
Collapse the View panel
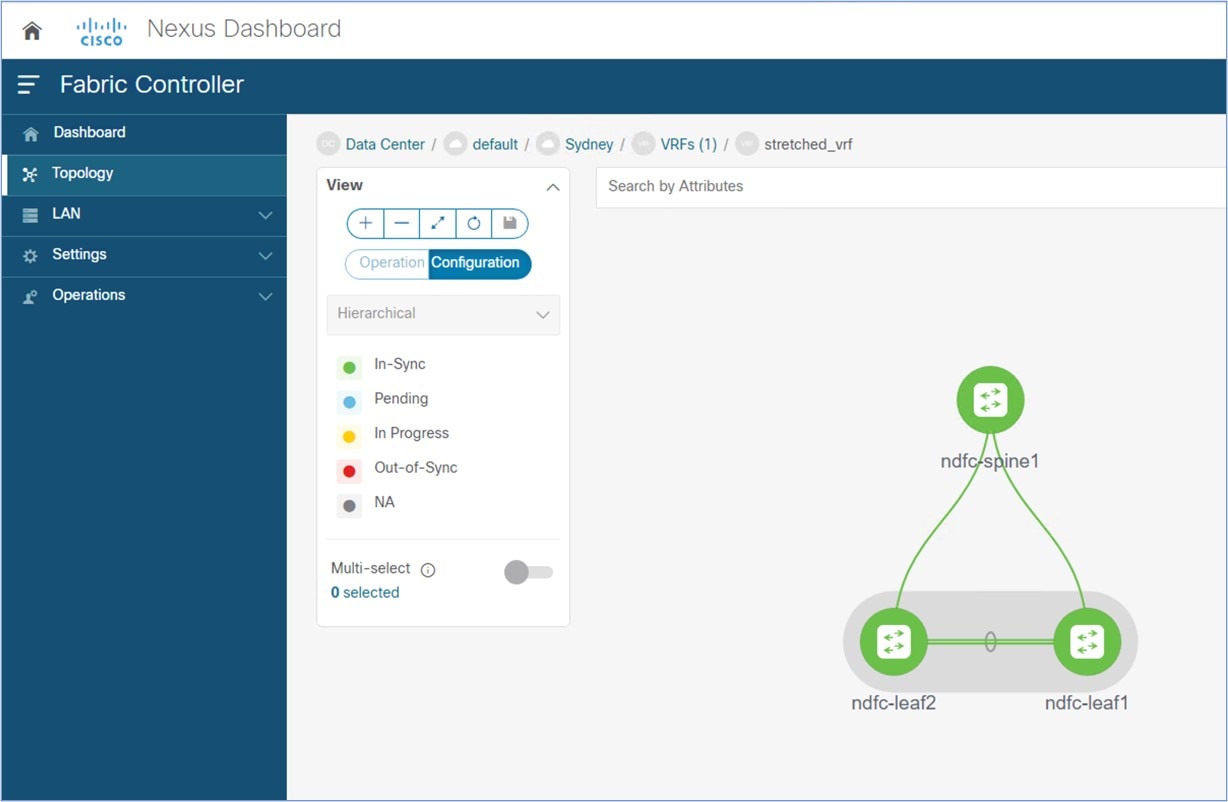[552, 187]
